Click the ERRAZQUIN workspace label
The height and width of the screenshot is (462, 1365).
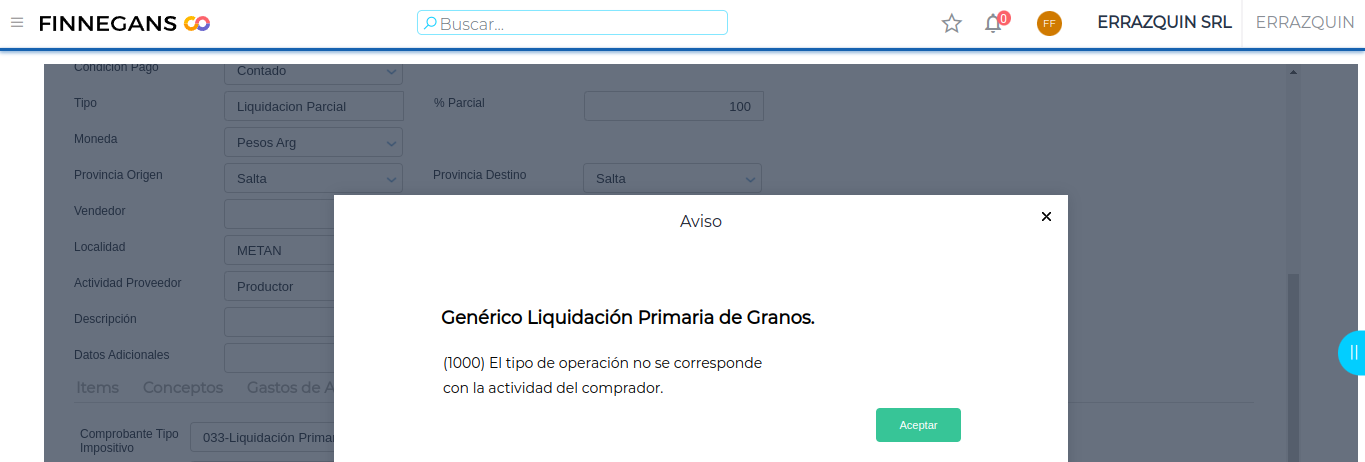point(1304,22)
